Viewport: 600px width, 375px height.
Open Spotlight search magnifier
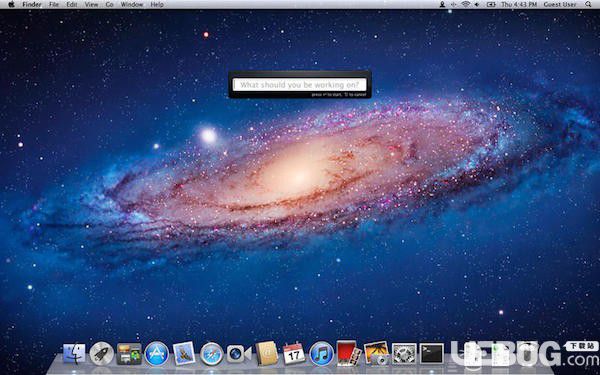point(588,4)
